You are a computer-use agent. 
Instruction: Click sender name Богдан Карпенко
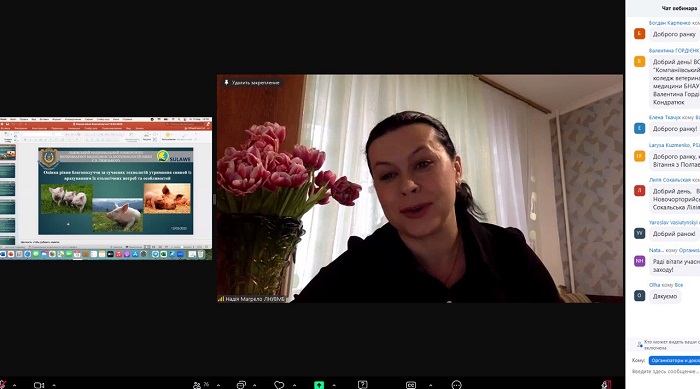click(670, 23)
